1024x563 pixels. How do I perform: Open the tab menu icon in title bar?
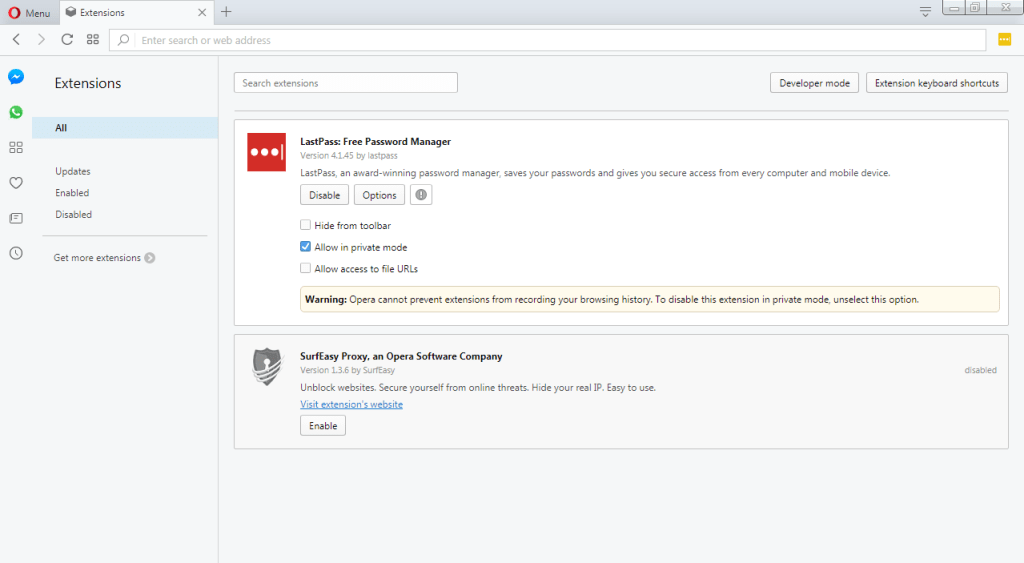[x=925, y=12]
